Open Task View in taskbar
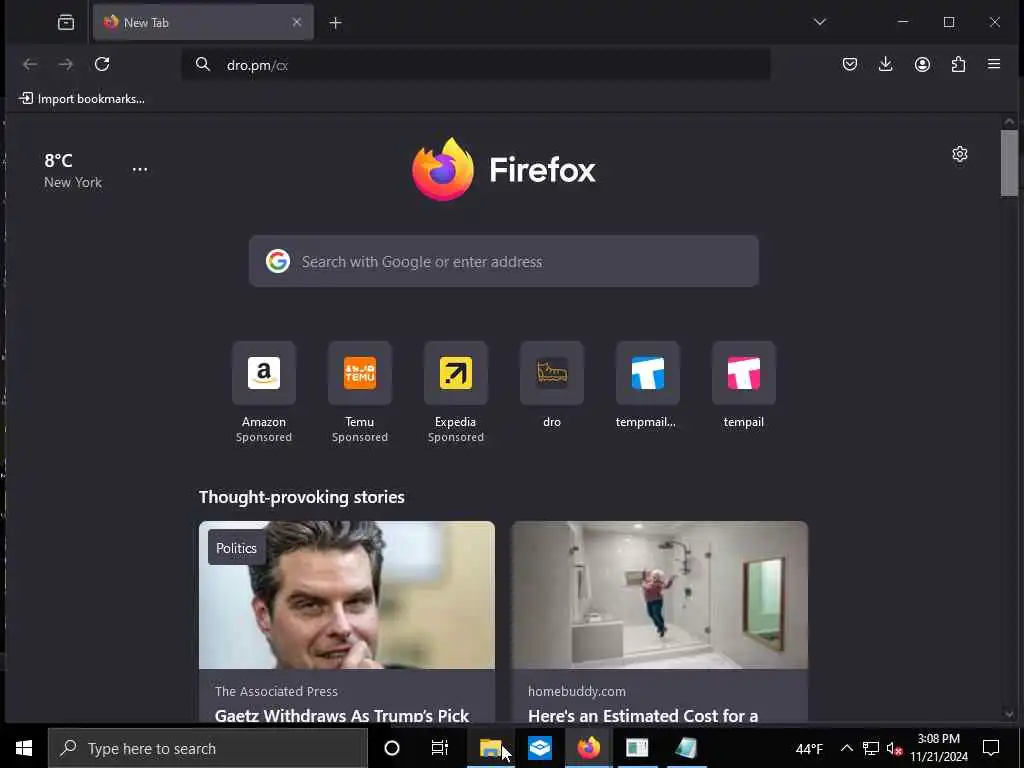 pyautogui.click(x=440, y=748)
